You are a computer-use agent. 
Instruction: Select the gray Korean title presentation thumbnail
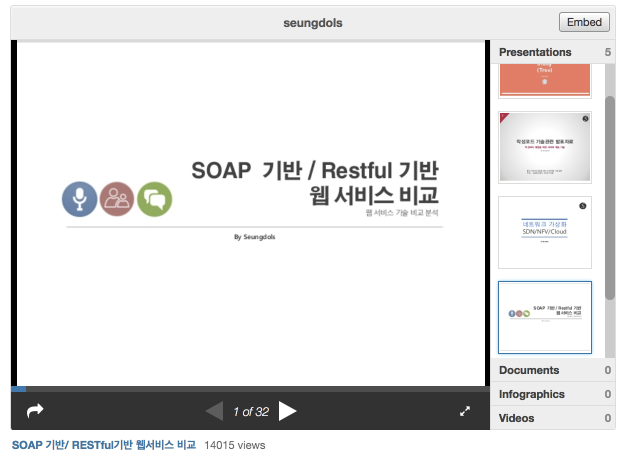click(x=545, y=147)
